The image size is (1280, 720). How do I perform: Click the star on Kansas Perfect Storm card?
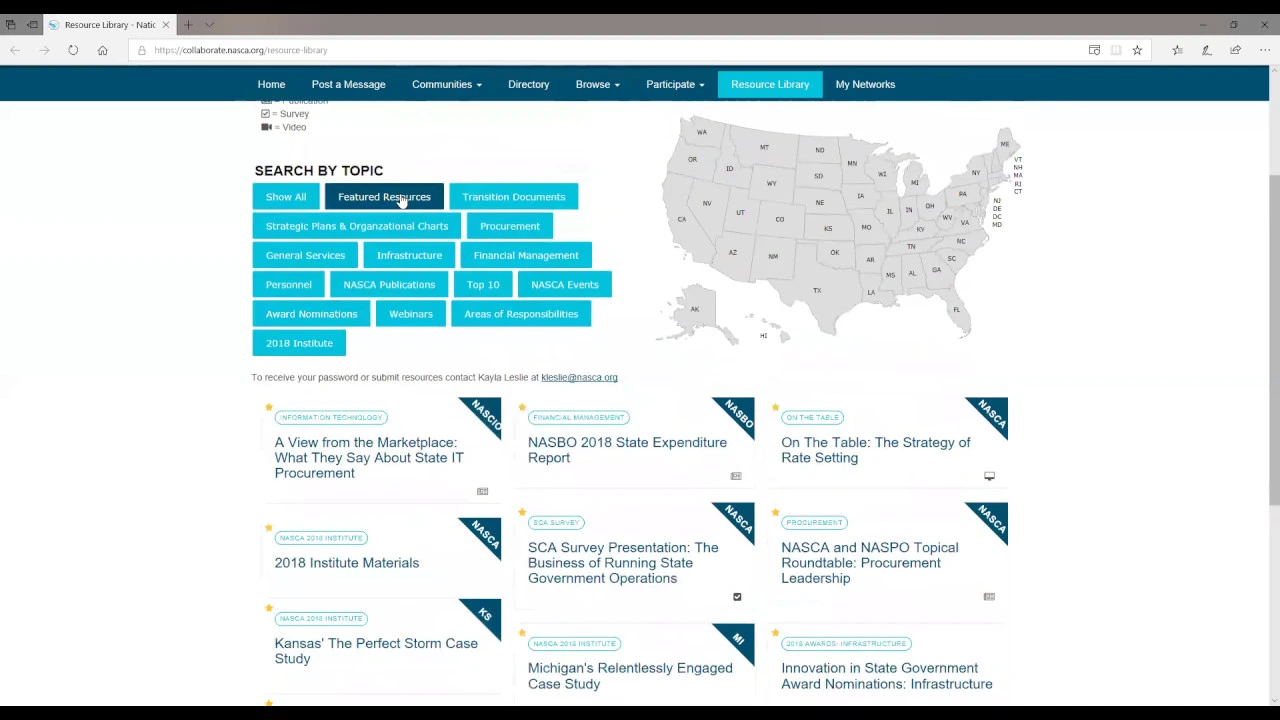pyautogui.click(x=268, y=607)
